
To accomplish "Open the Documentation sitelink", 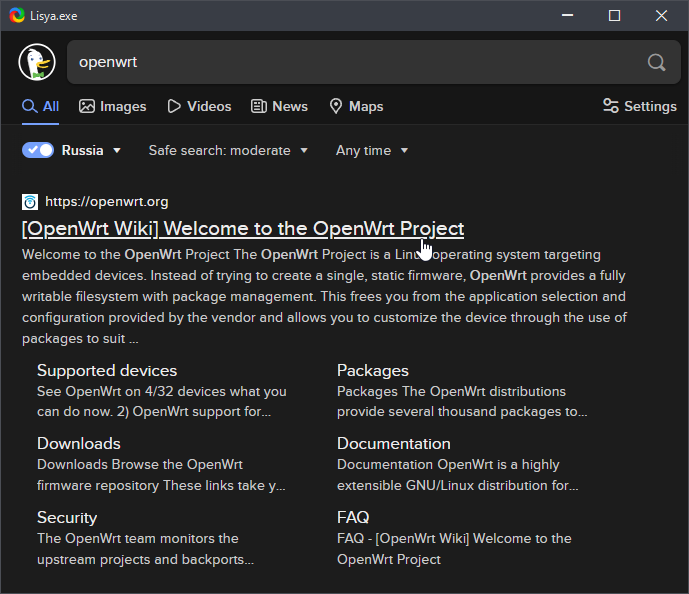I will [x=394, y=443].
